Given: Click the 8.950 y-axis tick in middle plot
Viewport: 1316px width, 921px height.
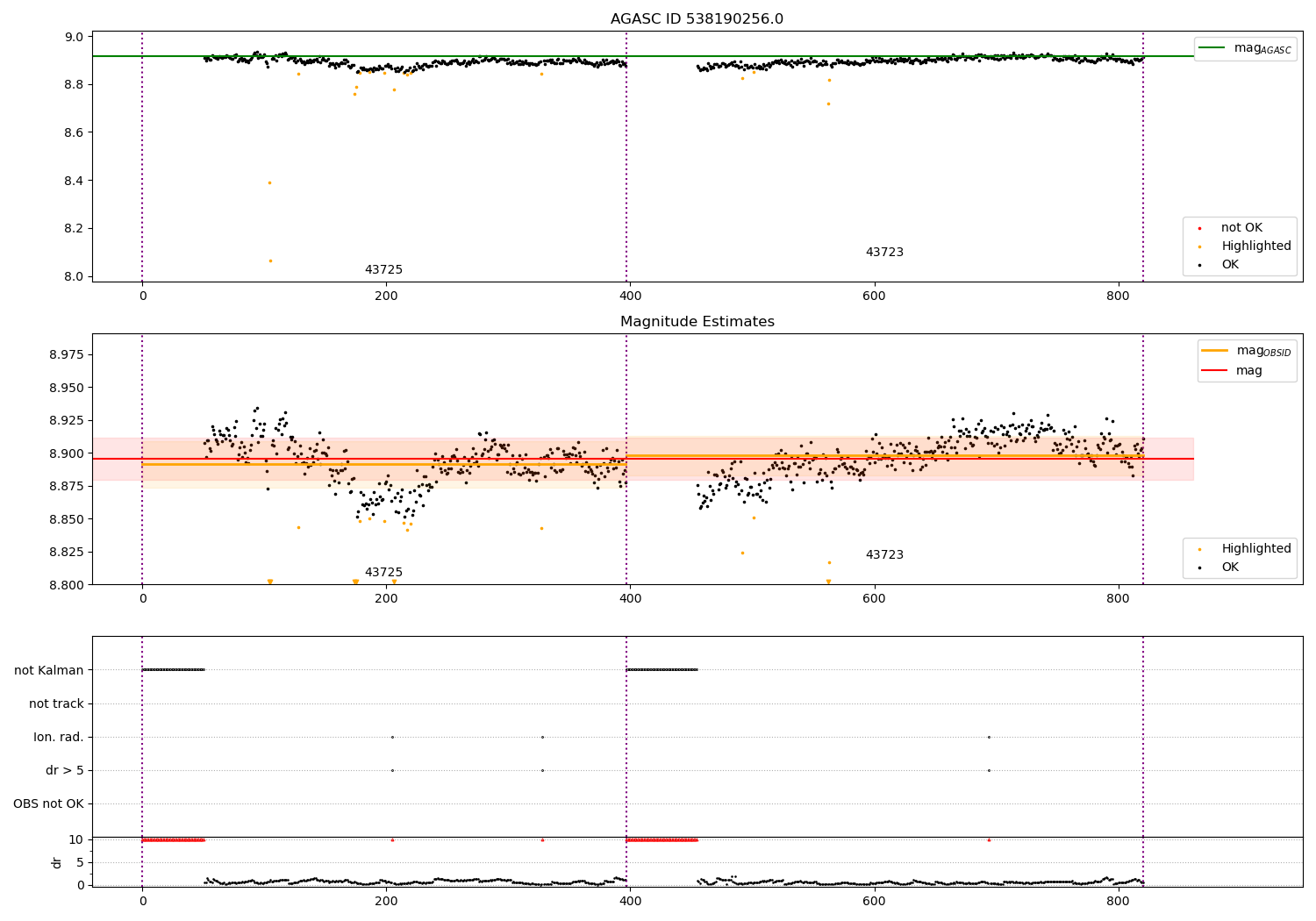Looking at the screenshot, I should pyautogui.click(x=67, y=389).
